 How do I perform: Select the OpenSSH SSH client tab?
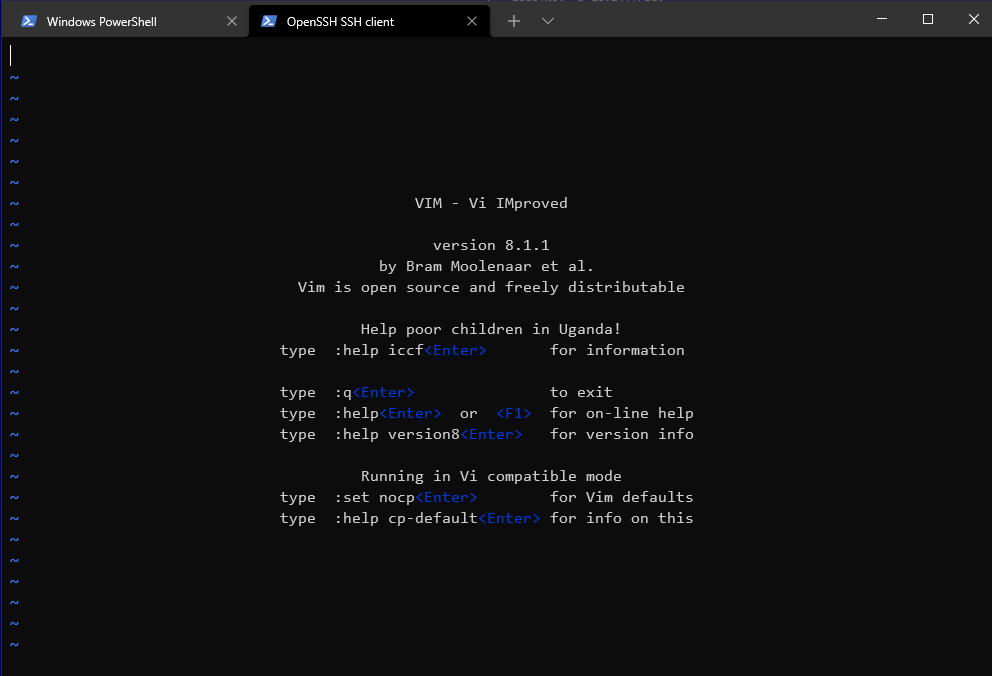[369, 22]
